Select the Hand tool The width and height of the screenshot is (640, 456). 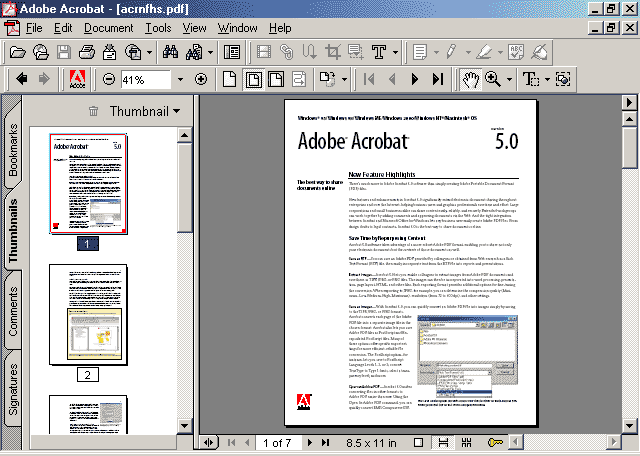[x=471, y=79]
